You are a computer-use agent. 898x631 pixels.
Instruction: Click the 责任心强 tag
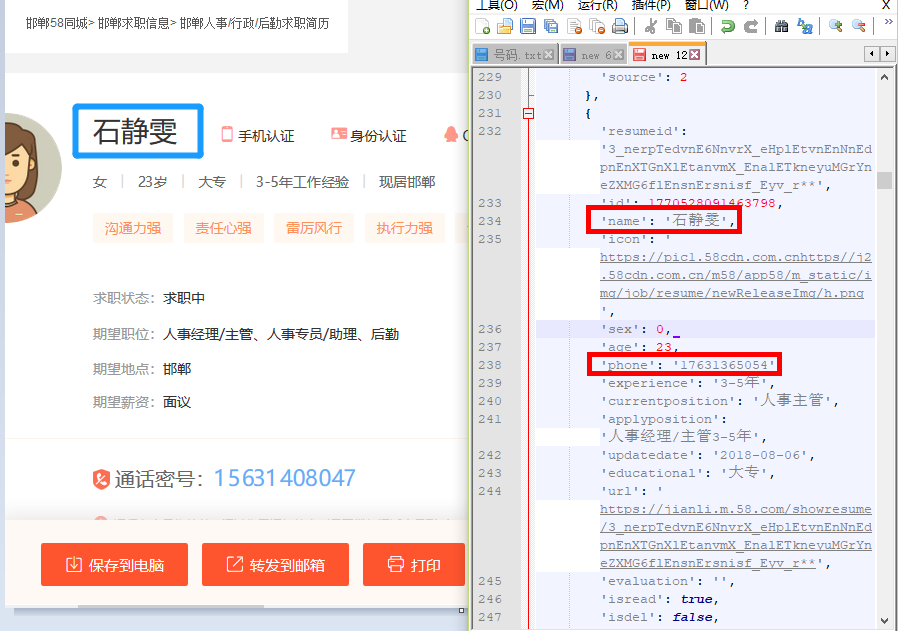(224, 228)
